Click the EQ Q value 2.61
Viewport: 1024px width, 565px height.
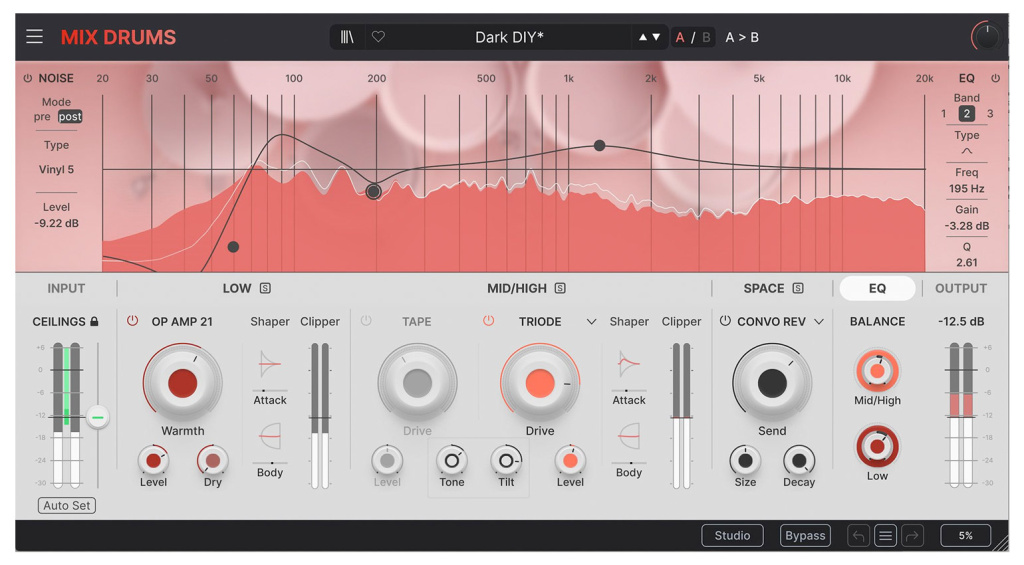click(x=967, y=262)
